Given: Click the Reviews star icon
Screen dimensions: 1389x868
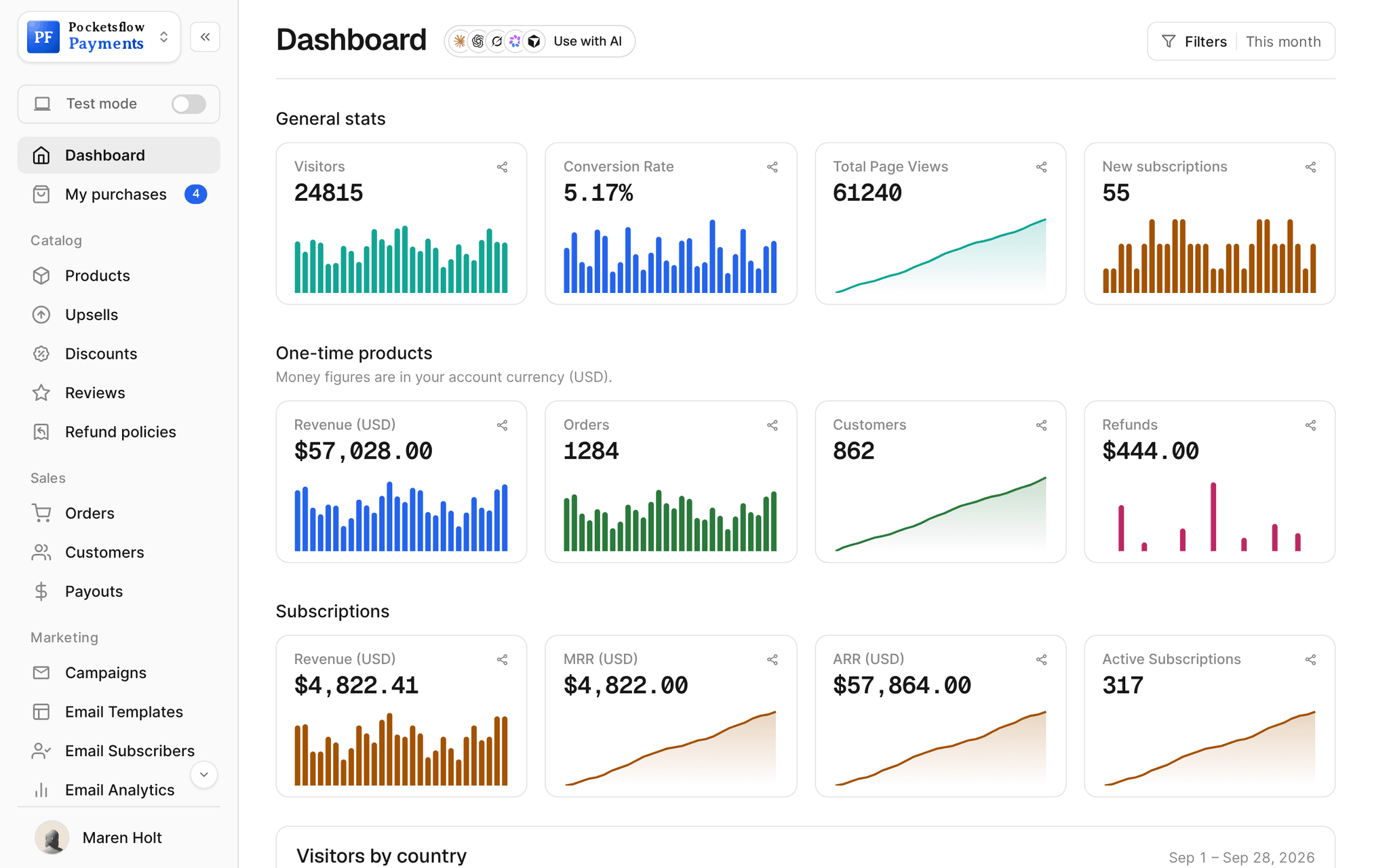Looking at the screenshot, I should (41, 393).
